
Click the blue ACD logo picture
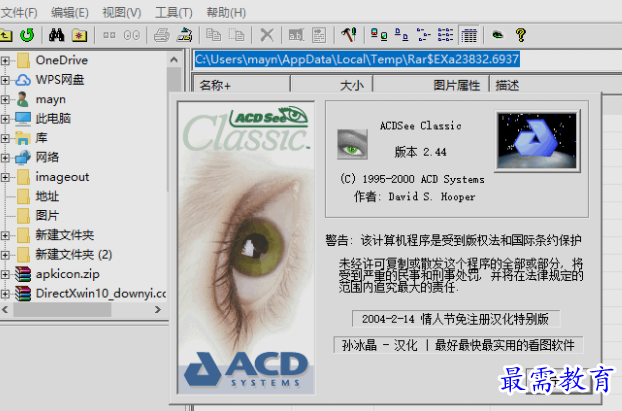pyautogui.click(x=538, y=140)
